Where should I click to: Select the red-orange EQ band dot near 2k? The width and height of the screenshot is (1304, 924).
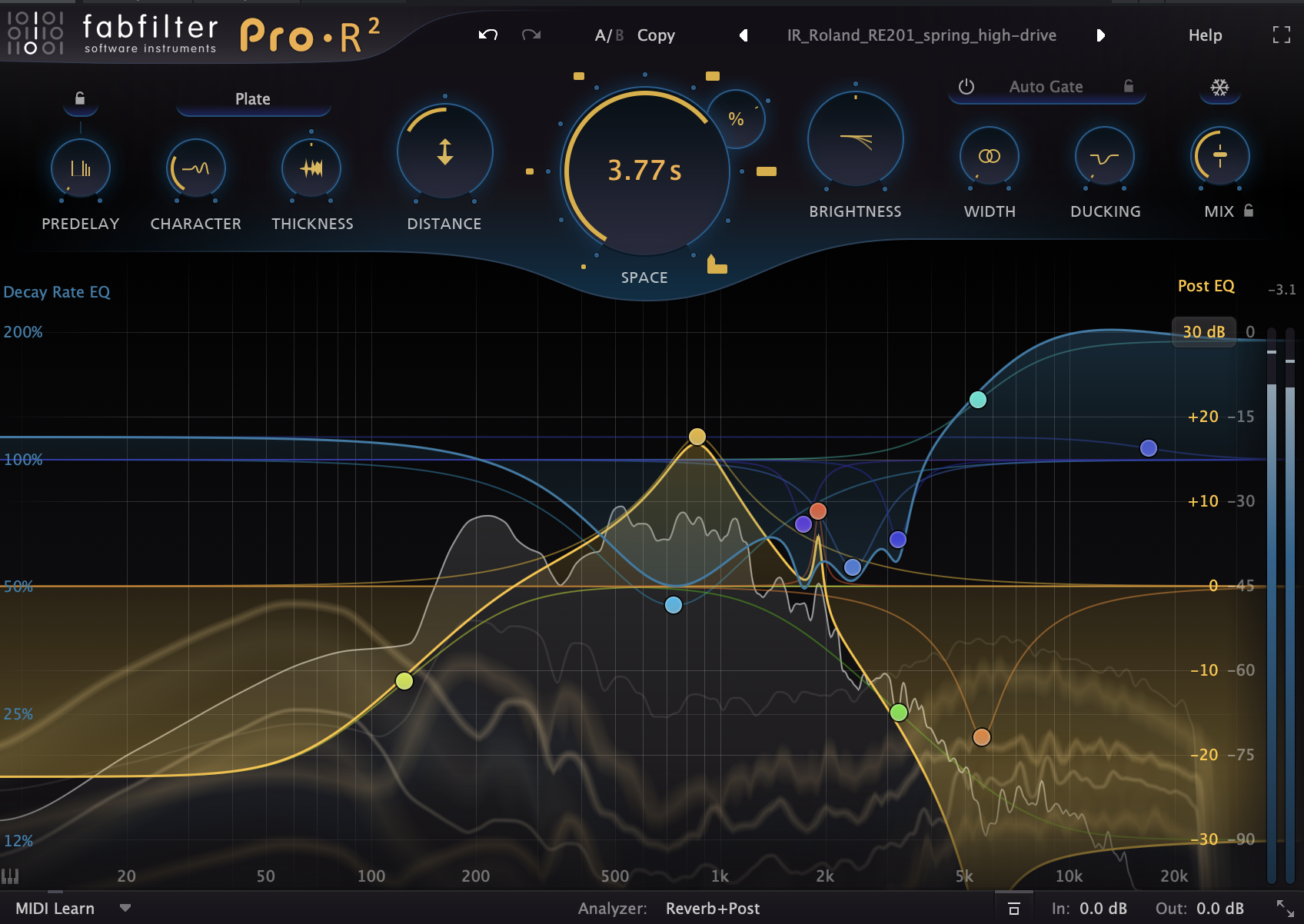818,511
